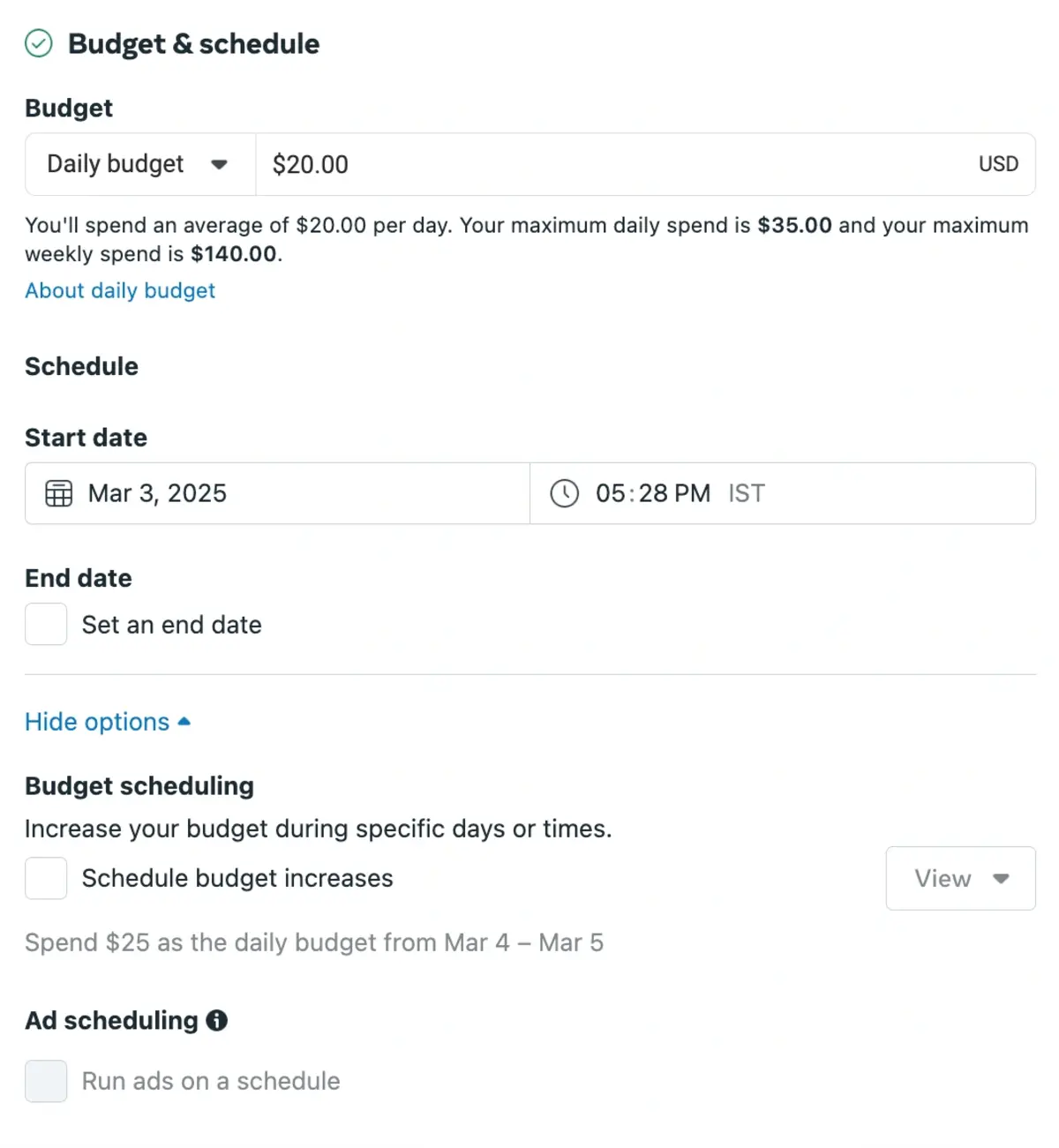Click the Hide options collapse arrow
This screenshot has height=1148, width=1059.
coord(184,722)
